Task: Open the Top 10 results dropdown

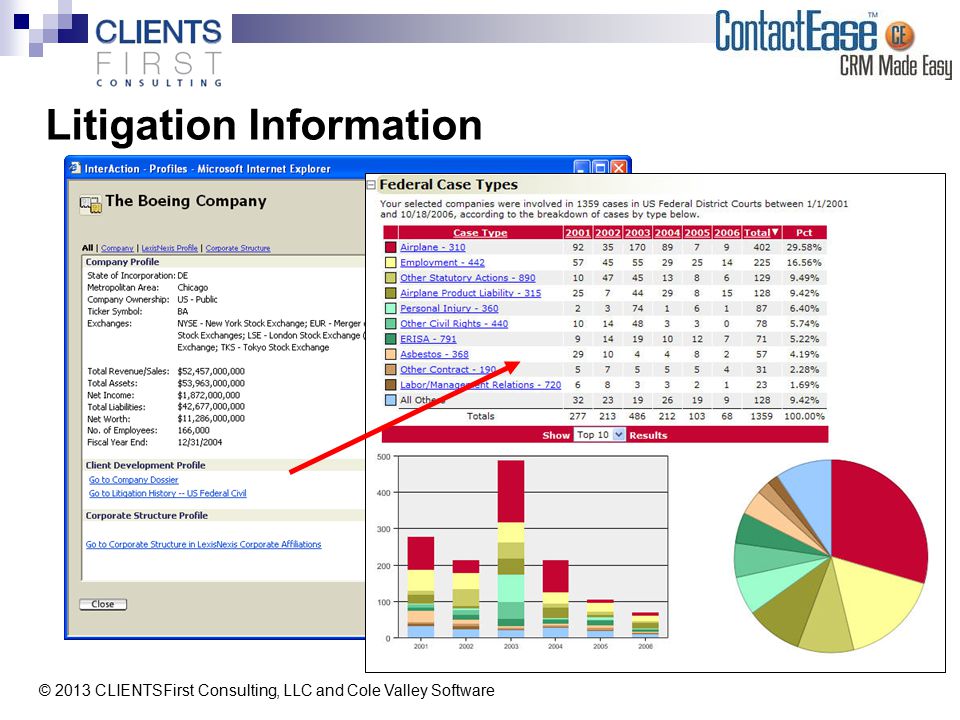Action: 599,435
